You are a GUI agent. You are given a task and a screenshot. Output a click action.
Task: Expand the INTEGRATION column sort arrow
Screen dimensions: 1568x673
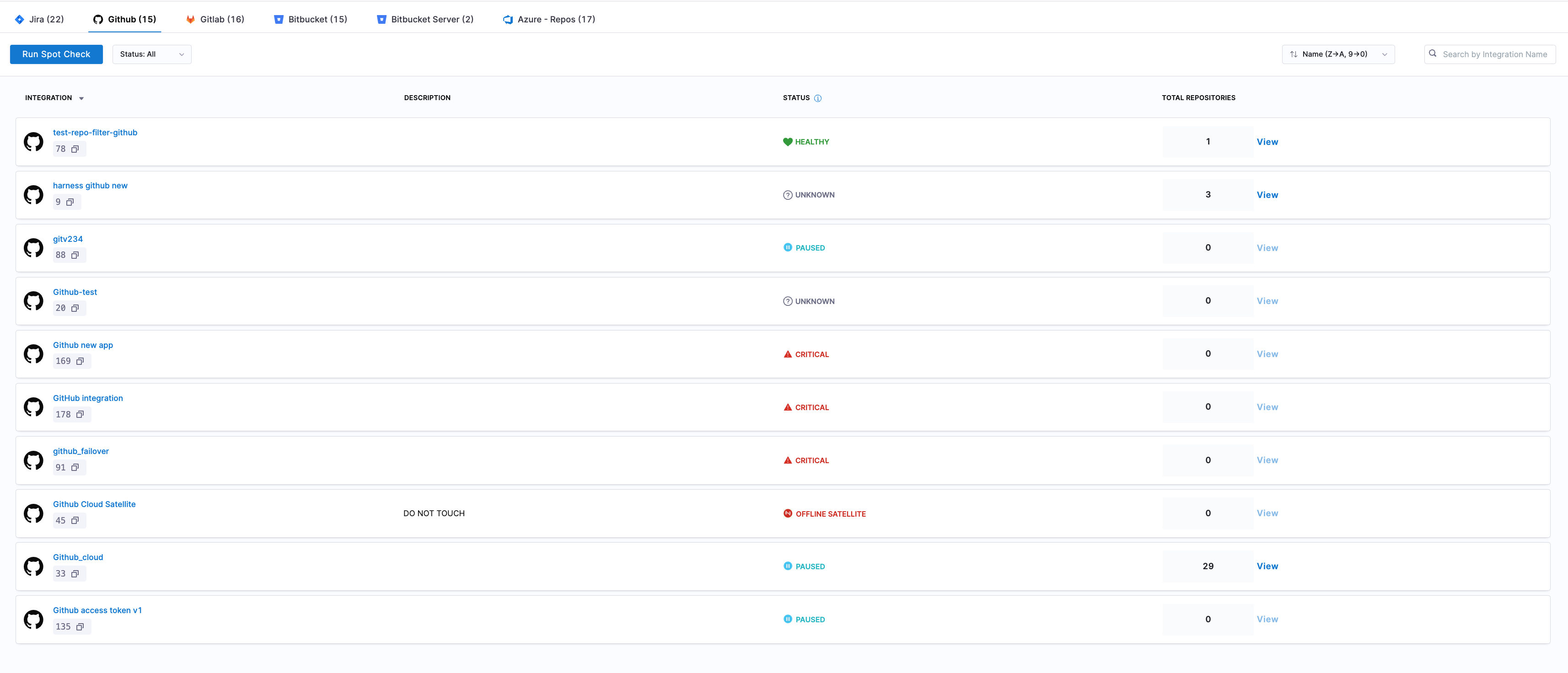pos(81,98)
